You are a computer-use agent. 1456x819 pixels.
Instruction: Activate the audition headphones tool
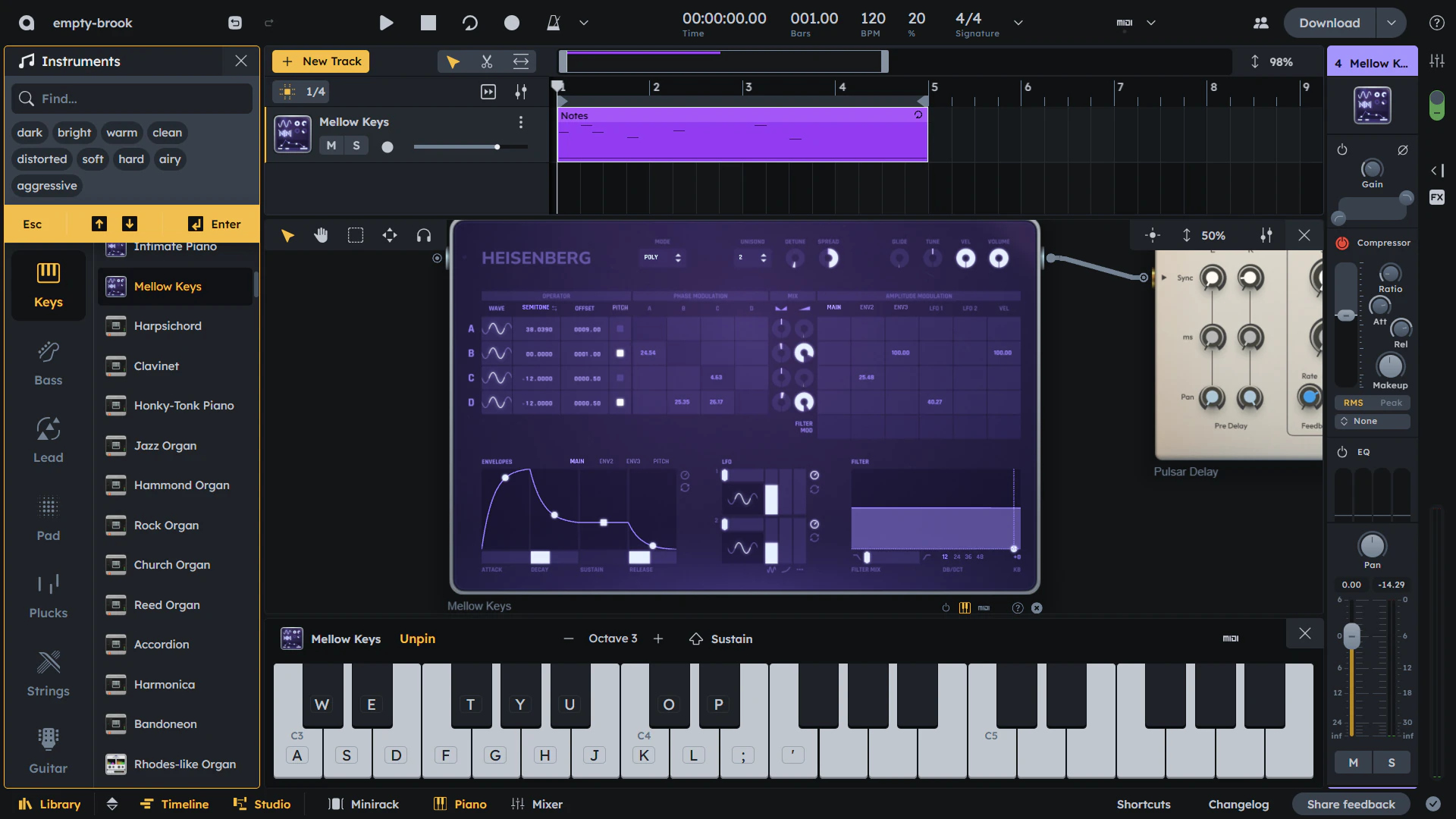tap(424, 235)
